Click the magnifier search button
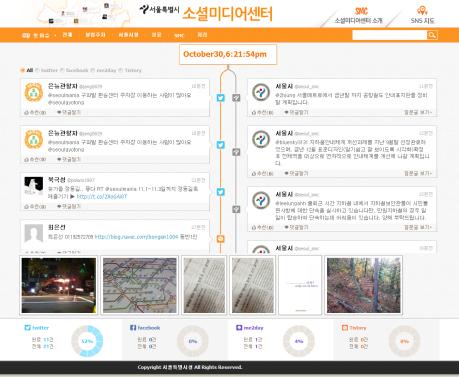 [x=432, y=35]
